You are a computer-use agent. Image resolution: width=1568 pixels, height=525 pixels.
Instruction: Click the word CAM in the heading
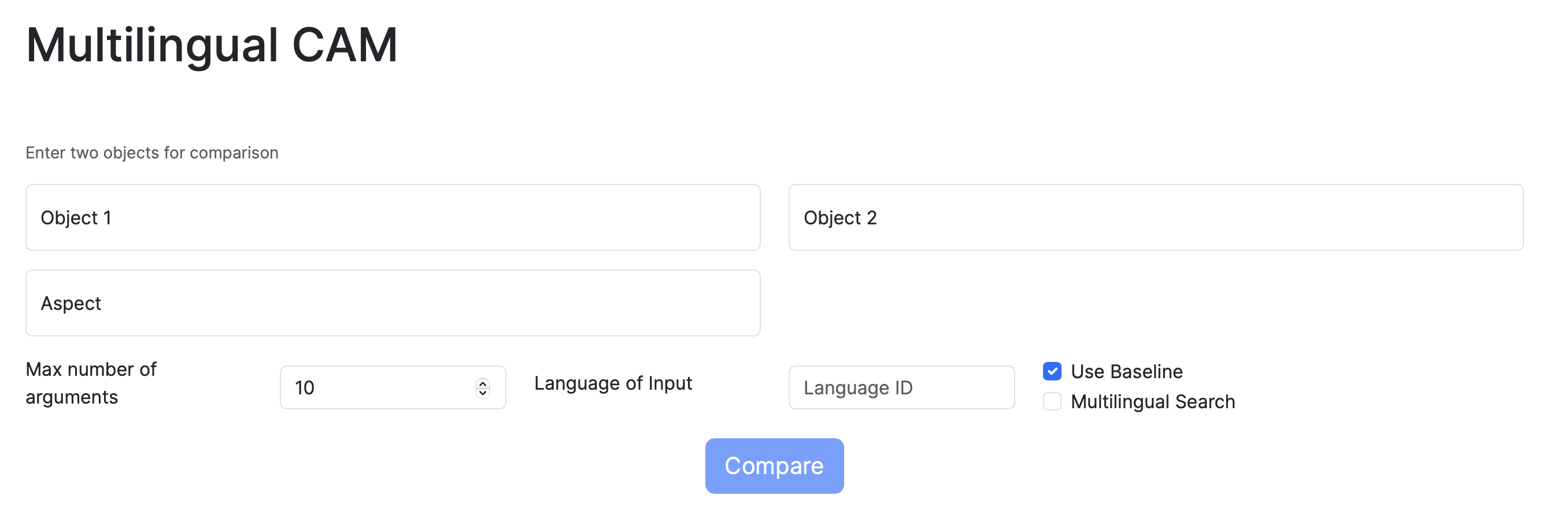pos(345,45)
